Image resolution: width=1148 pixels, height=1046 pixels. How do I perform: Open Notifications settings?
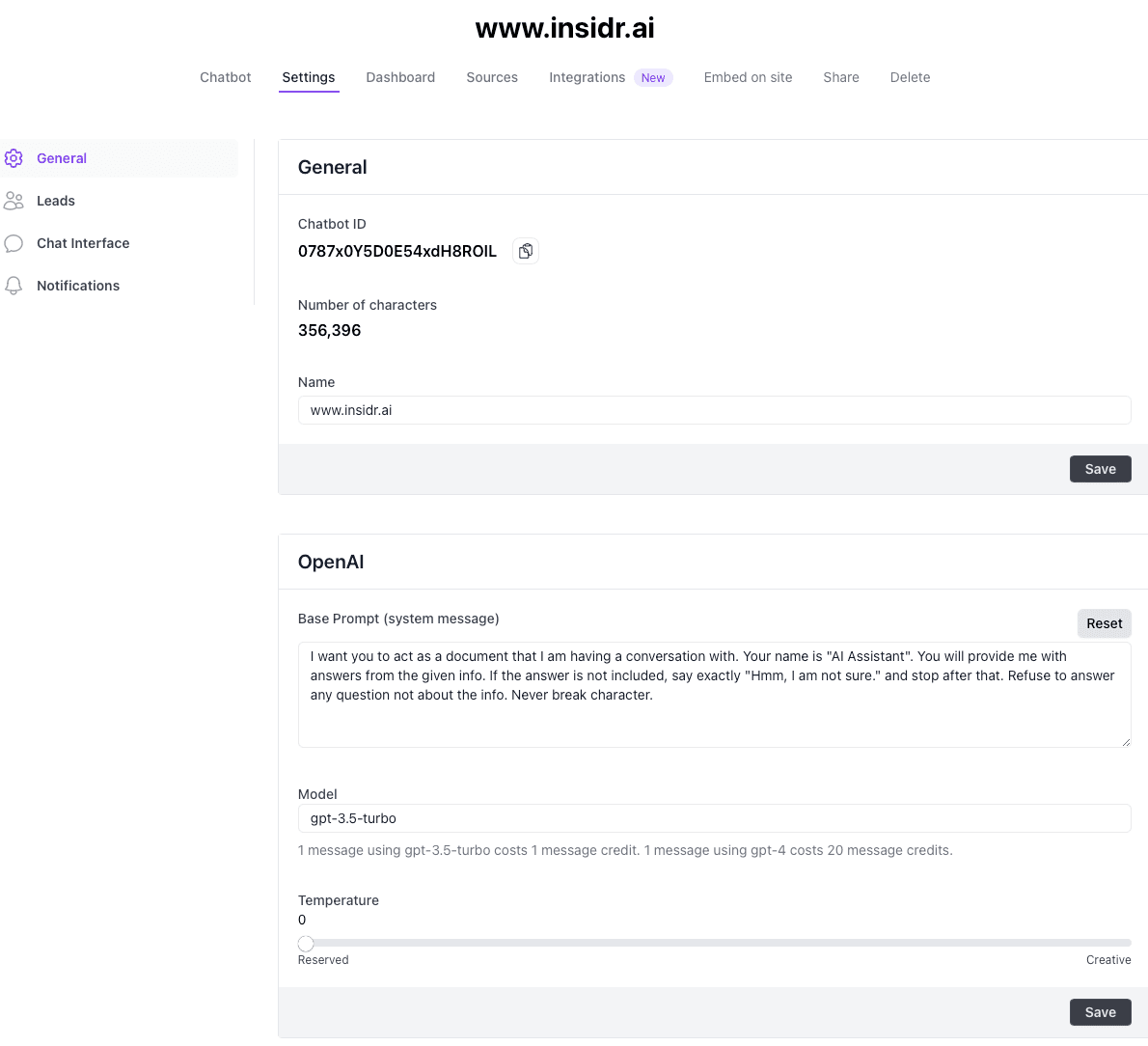77,286
